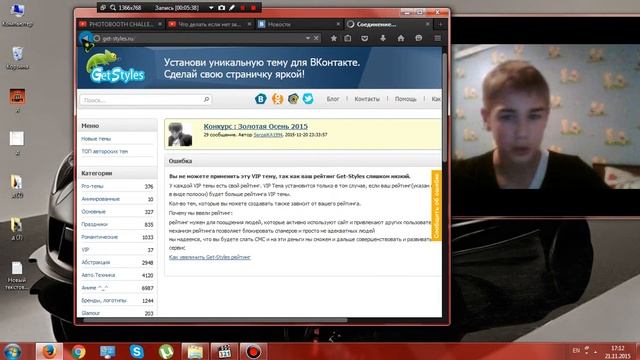The image size is (640, 360).
Task: Open the Firefox hamburger menu
Action: (x=437, y=38)
